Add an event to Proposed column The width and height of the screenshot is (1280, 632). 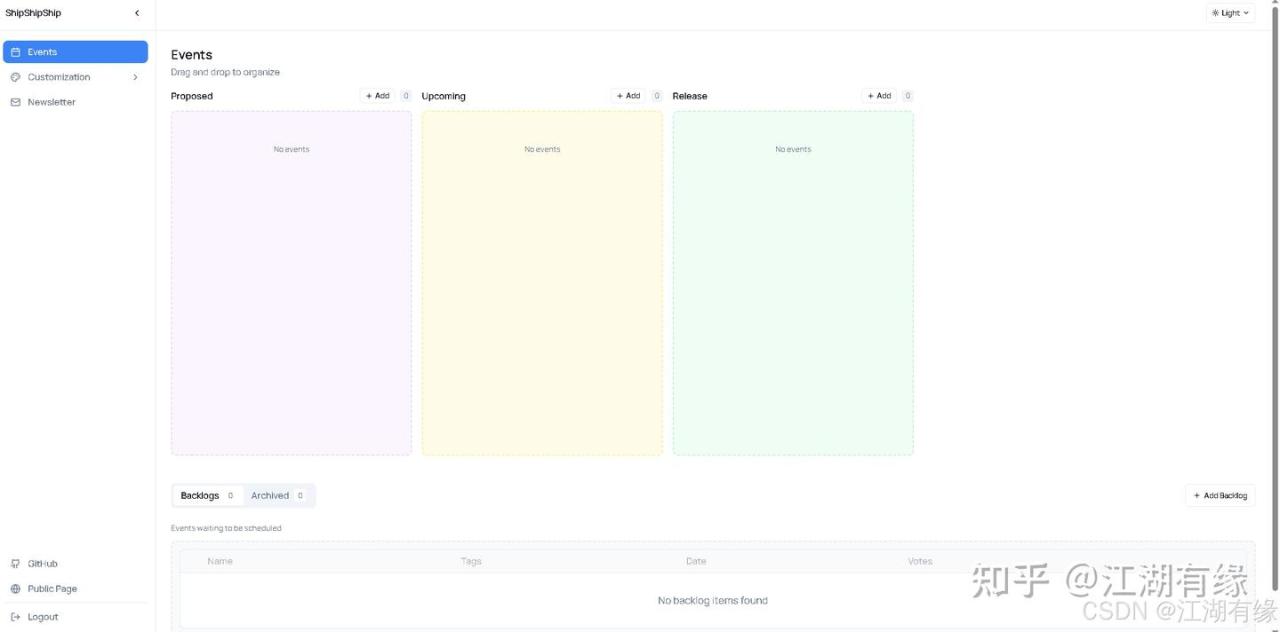(377, 96)
